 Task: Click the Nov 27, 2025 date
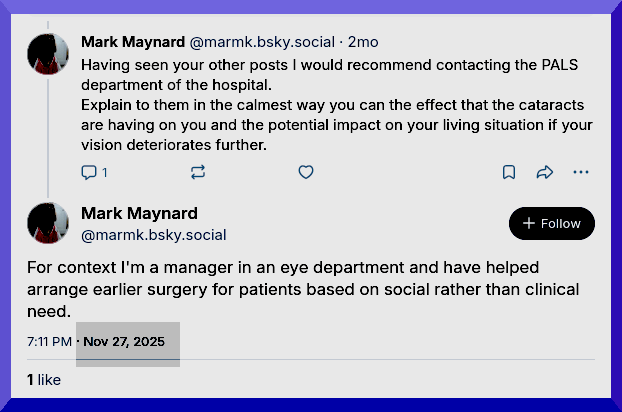click(124, 341)
